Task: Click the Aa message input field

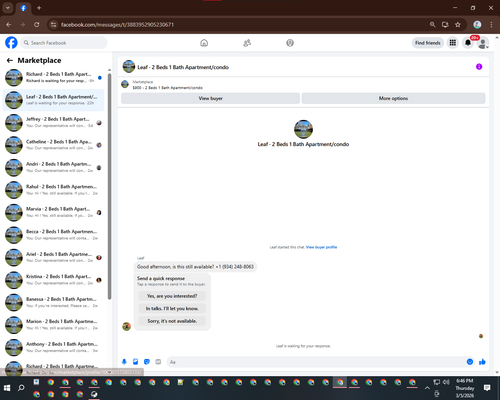Action: point(315,362)
